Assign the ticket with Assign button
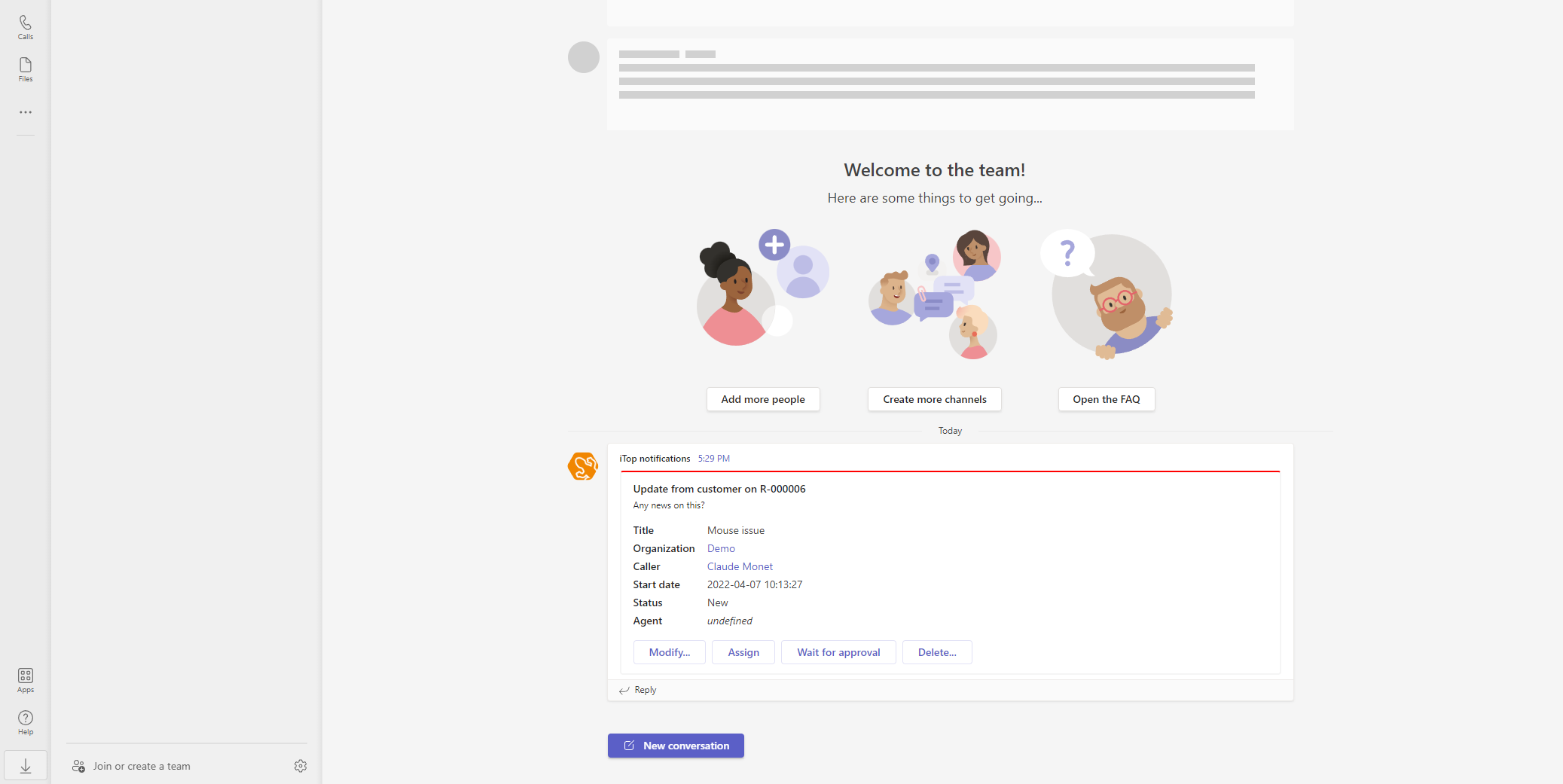 (x=743, y=652)
